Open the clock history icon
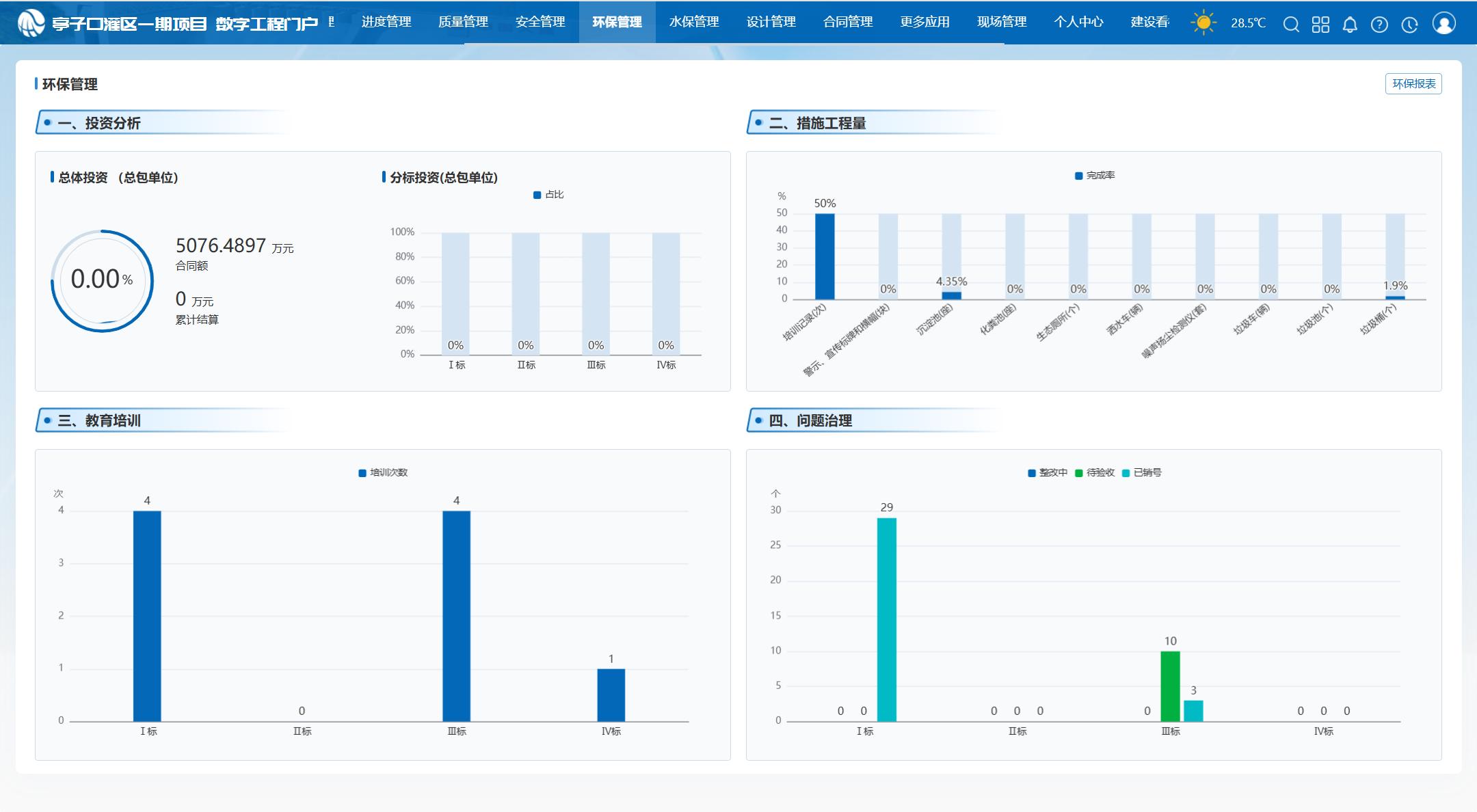 pyautogui.click(x=1409, y=25)
